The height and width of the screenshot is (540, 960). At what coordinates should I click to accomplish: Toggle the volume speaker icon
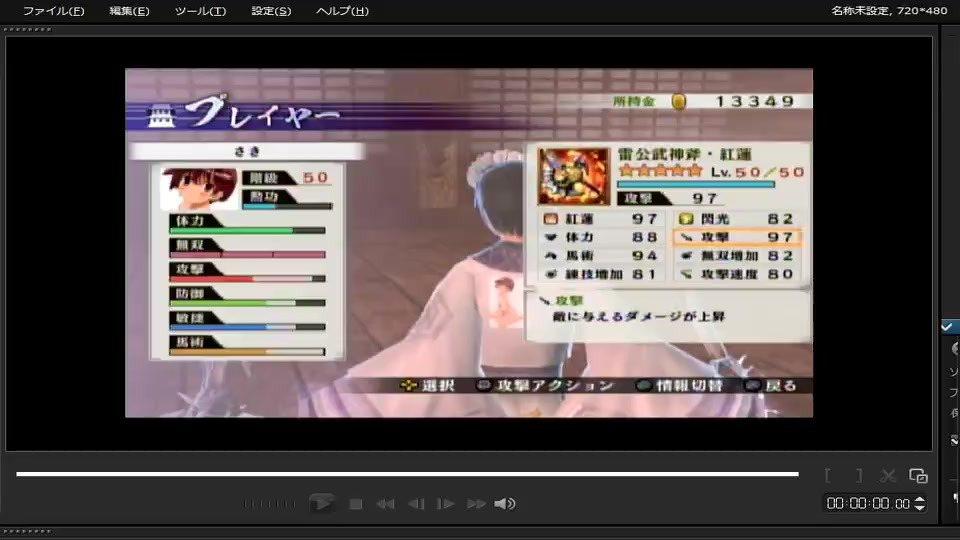coord(505,504)
